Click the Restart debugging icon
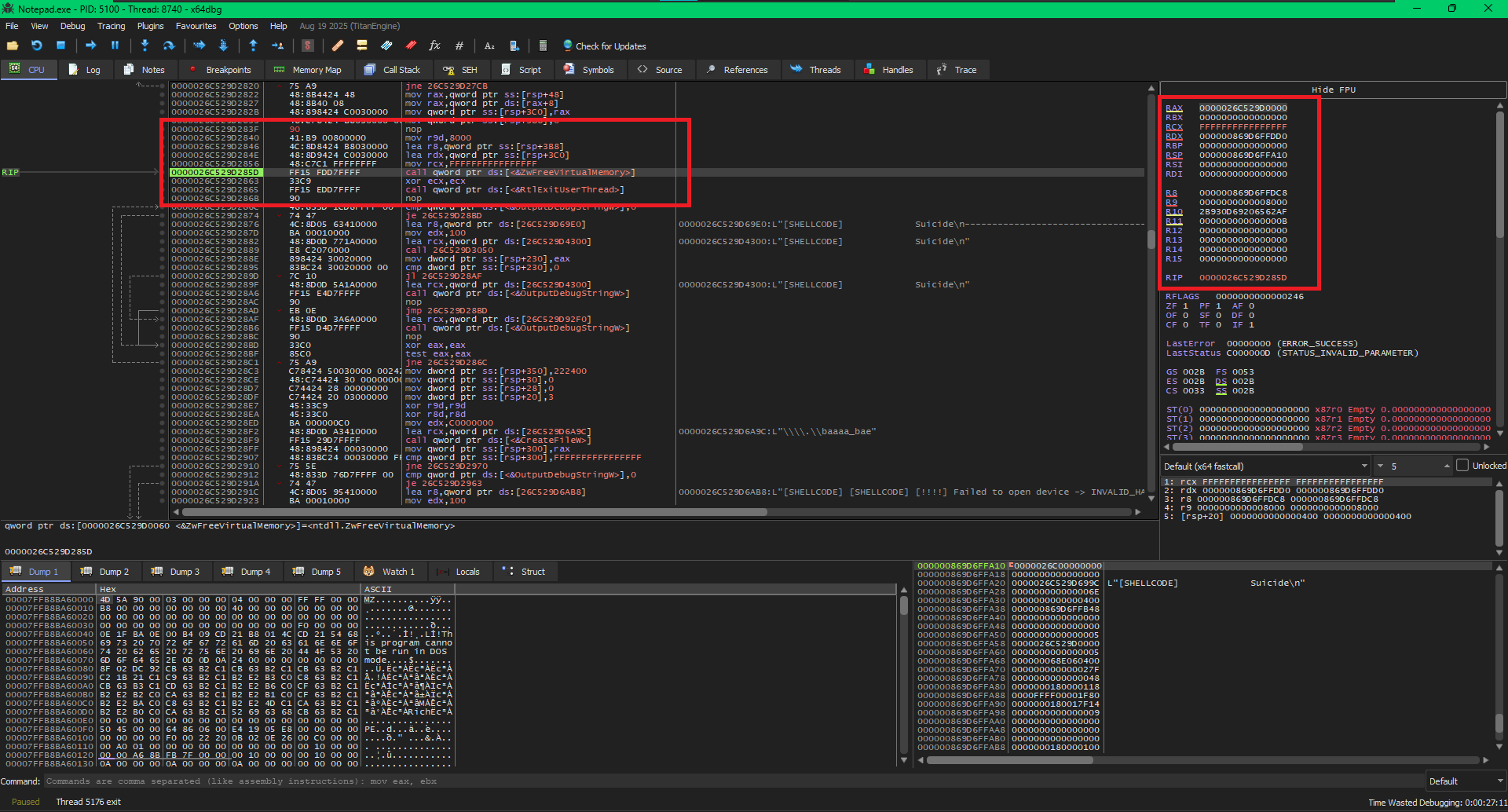This screenshot has height=812, width=1508. point(36,46)
